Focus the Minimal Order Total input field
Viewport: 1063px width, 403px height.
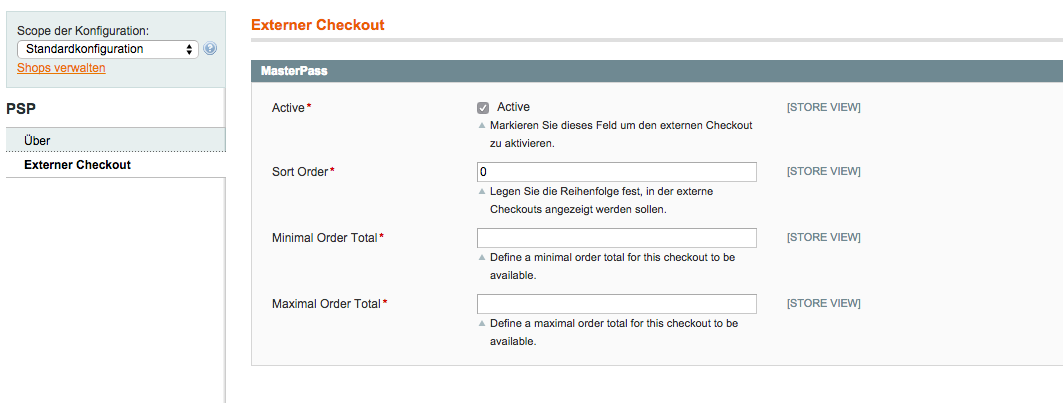(x=616, y=238)
